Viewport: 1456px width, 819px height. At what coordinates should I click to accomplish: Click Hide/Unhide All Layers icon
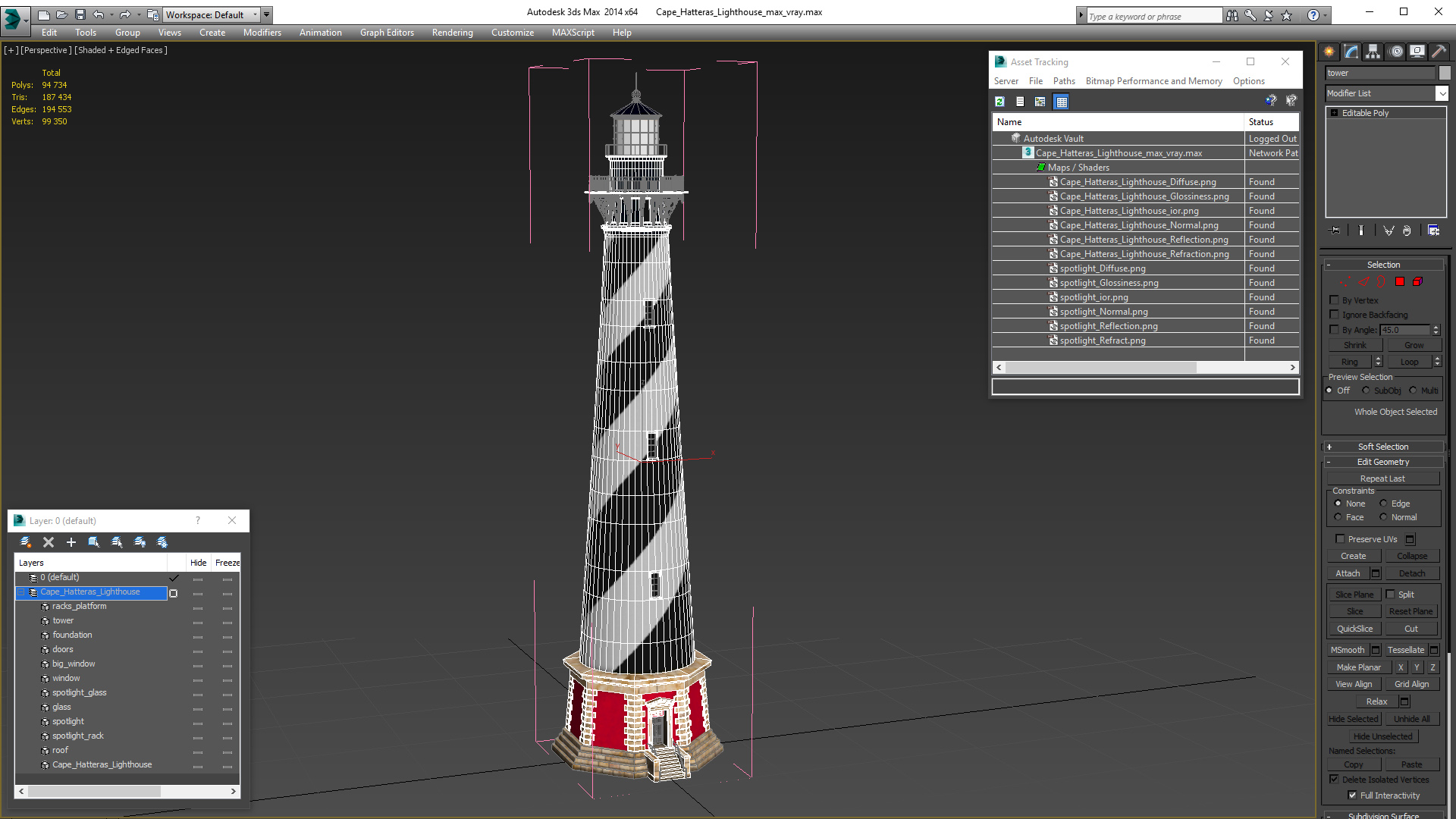[140, 542]
